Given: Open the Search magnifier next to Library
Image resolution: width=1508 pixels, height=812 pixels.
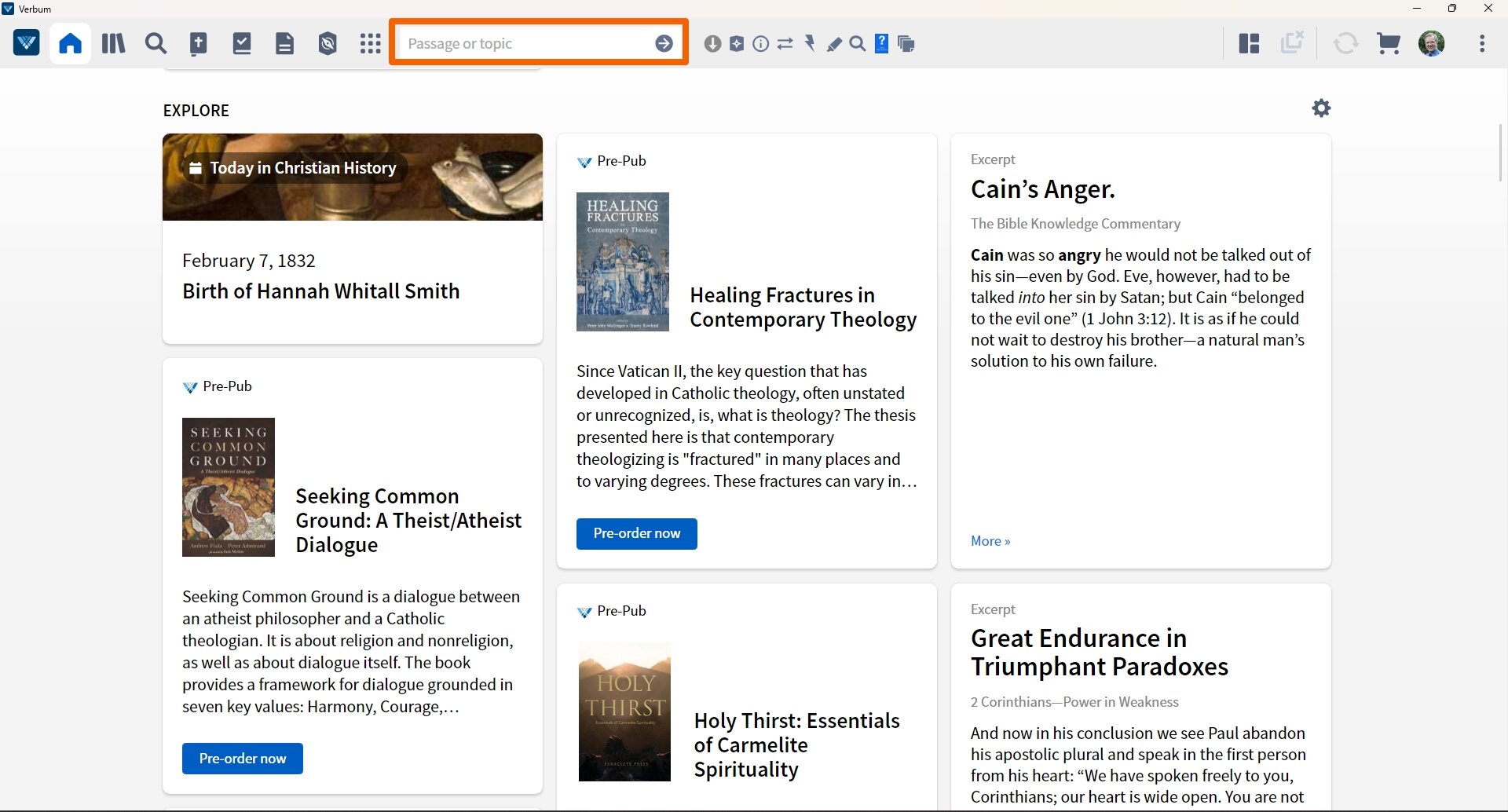Looking at the screenshot, I should point(156,43).
